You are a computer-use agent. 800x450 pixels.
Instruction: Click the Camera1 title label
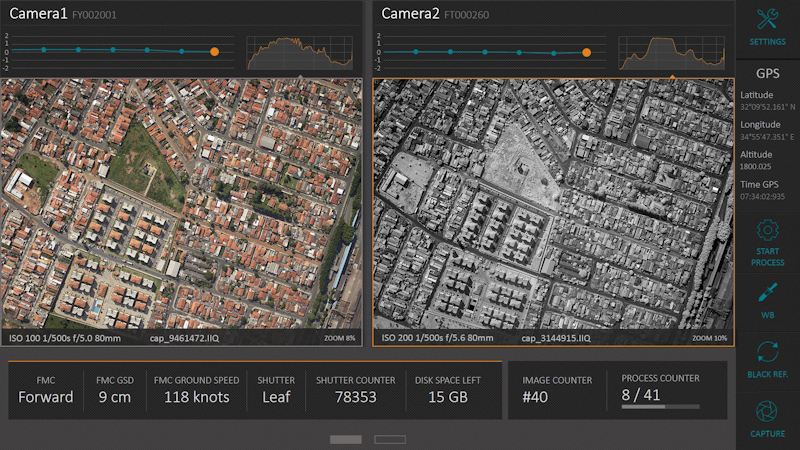(x=38, y=14)
